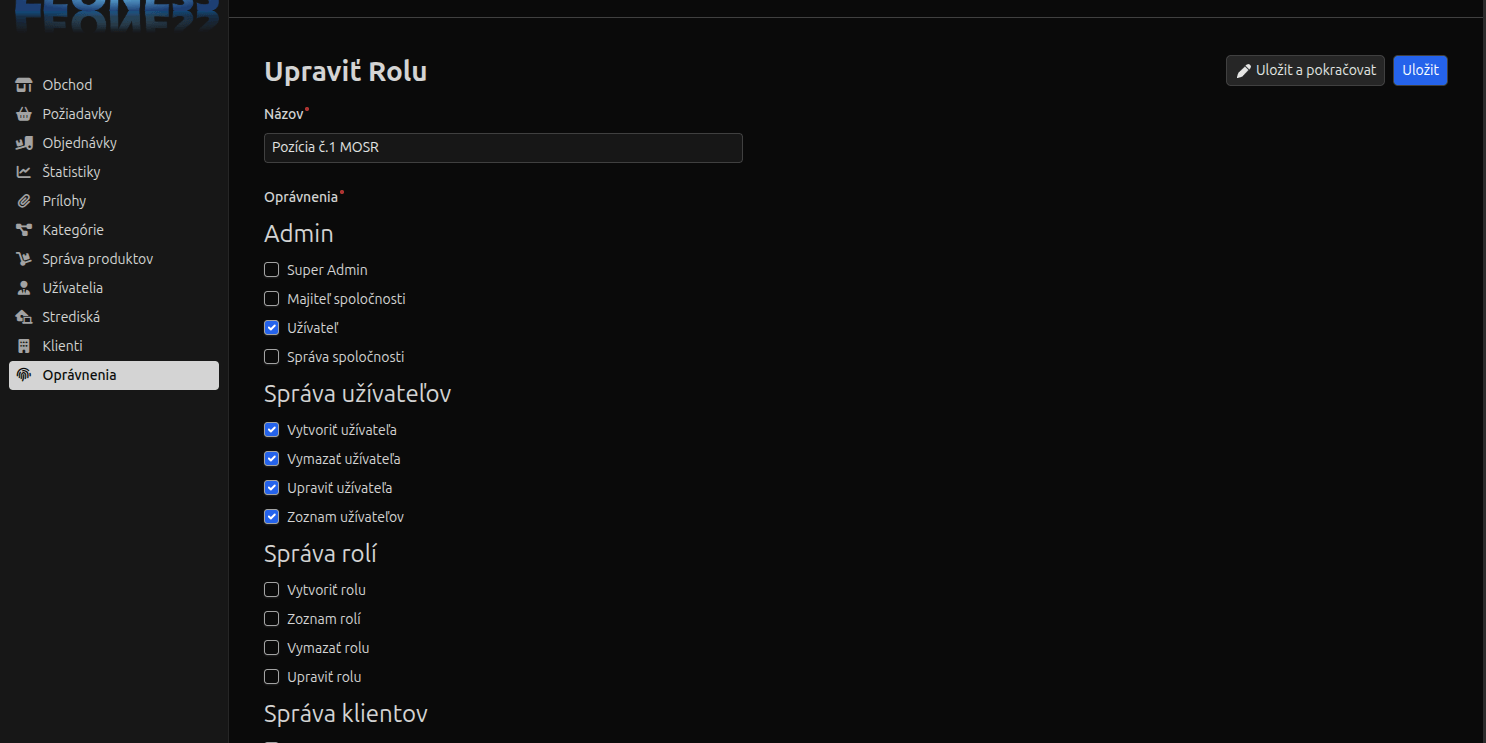Viewport: 1486px width, 743px height.
Task: Check the Vytvoriť rolu checkbox
Action: [x=271, y=590]
